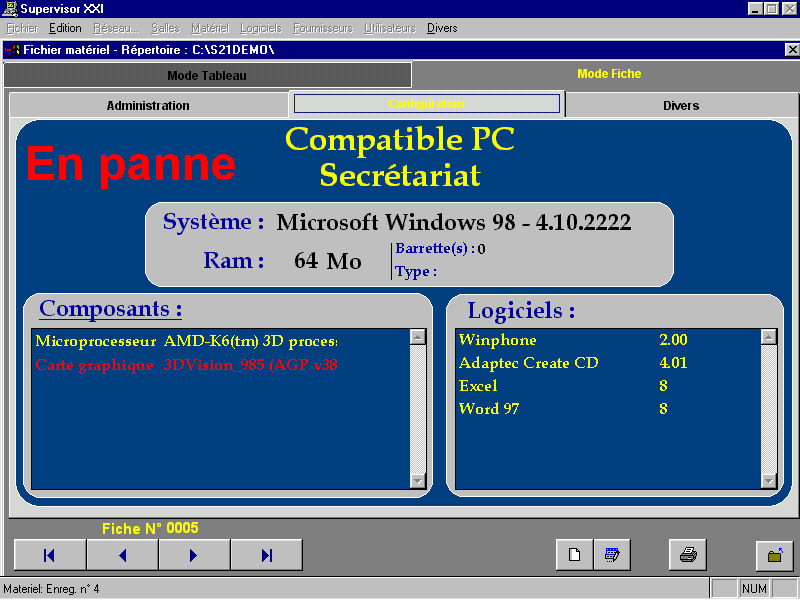Open the Salles menu

[165, 28]
